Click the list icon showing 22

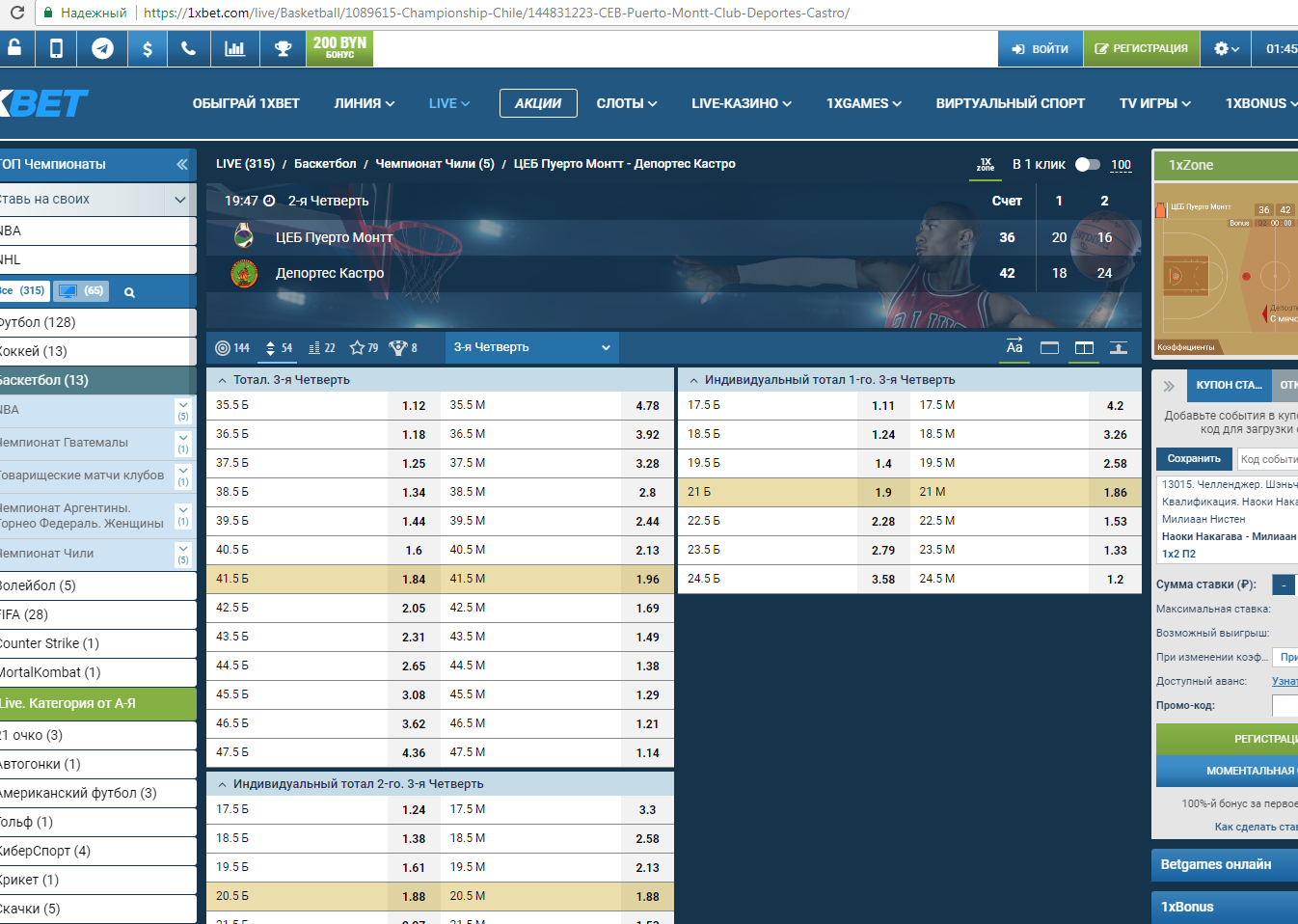point(322,347)
